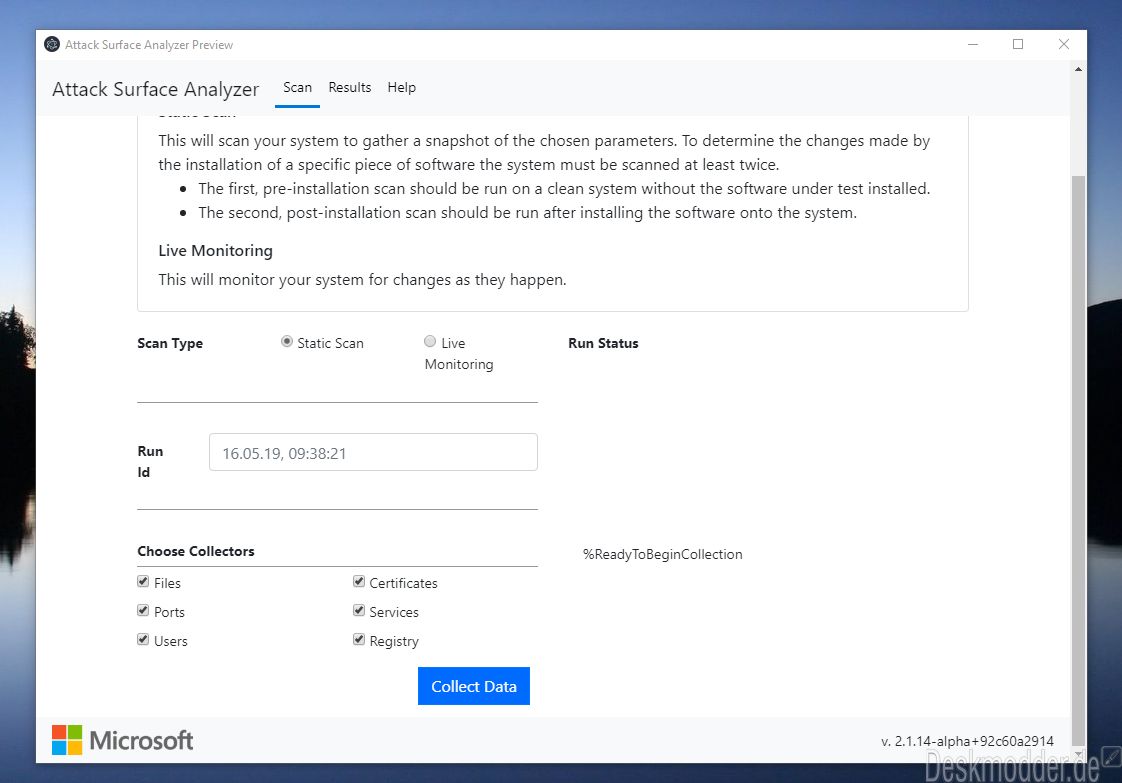Click the Attack Surface Analyzer header title

[x=155, y=89]
